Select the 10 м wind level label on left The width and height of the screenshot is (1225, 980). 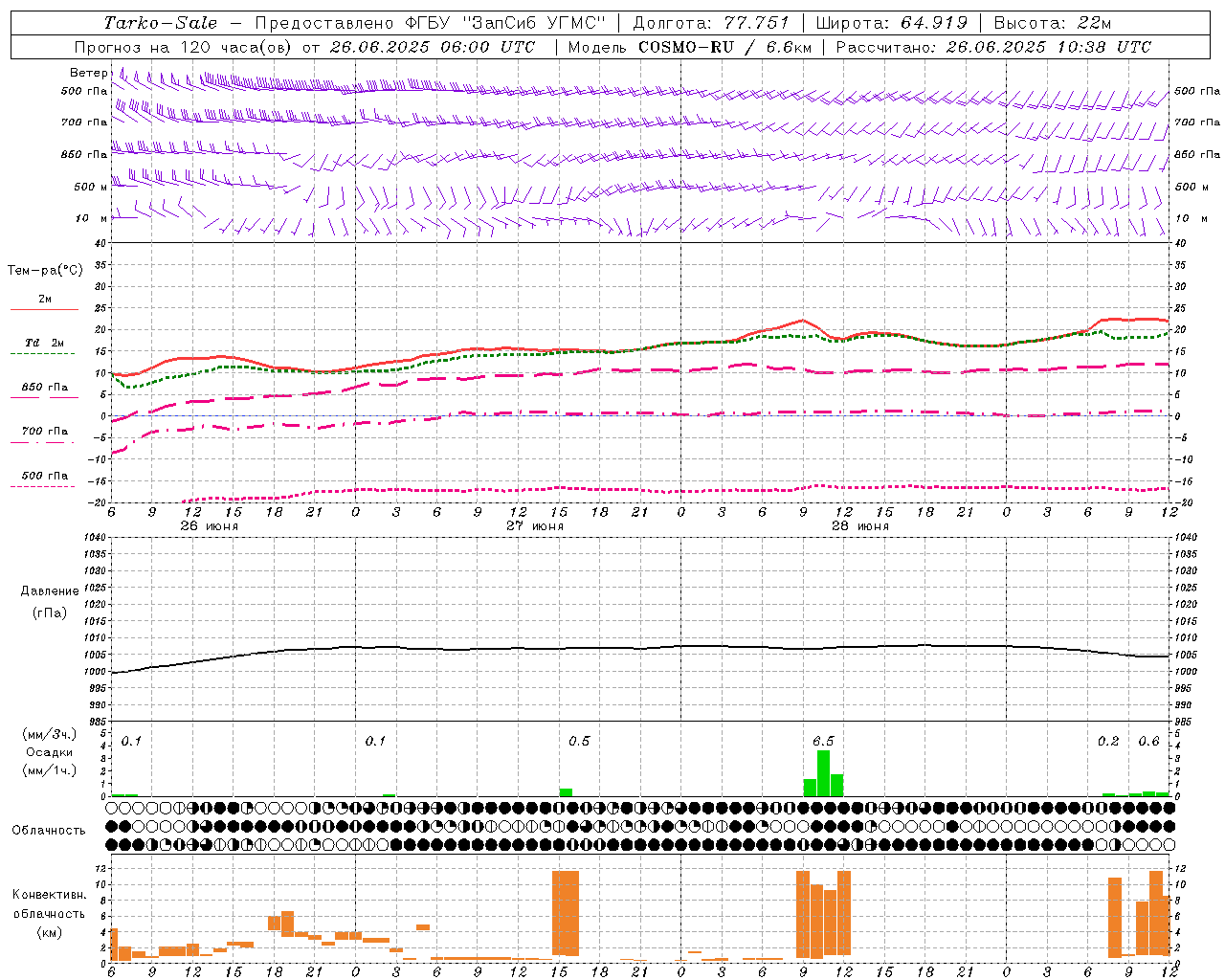pos(91,218)
